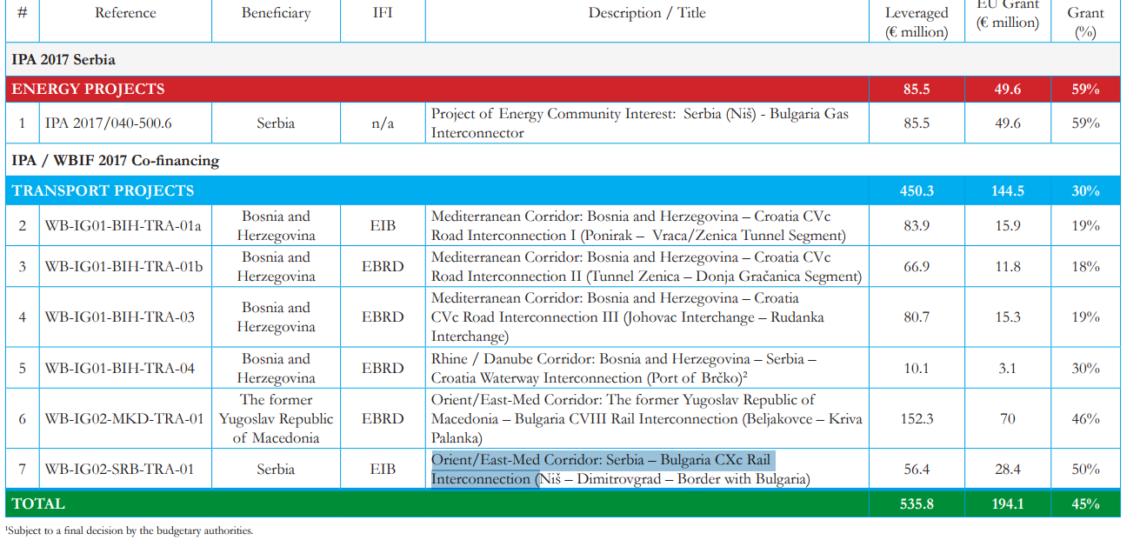
Task: Click reference "IPA 2017/040-500.6"
Action: [x=108, y=124]
